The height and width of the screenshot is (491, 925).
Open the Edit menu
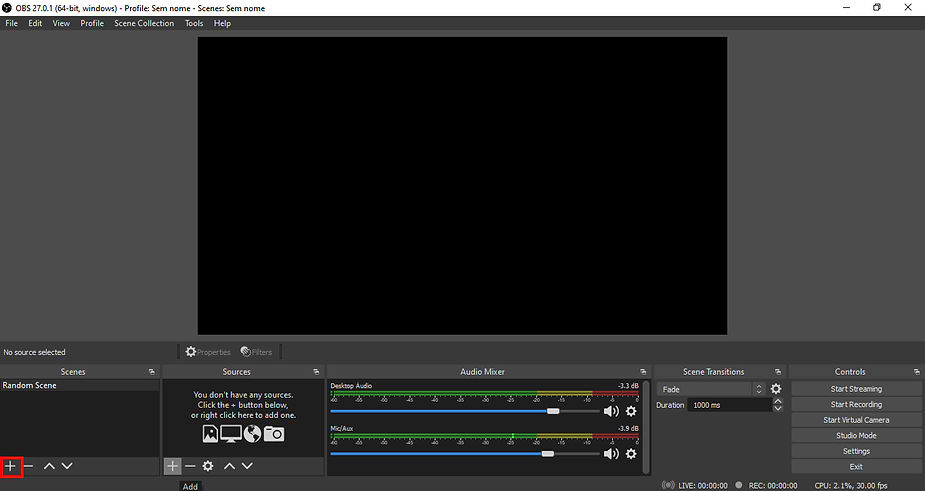pos(35,23)
